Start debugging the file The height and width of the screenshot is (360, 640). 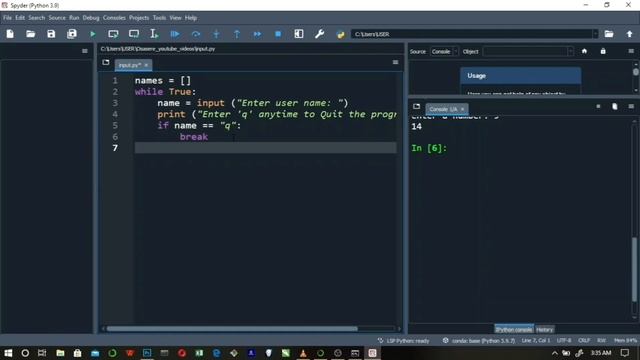[175, 34]
